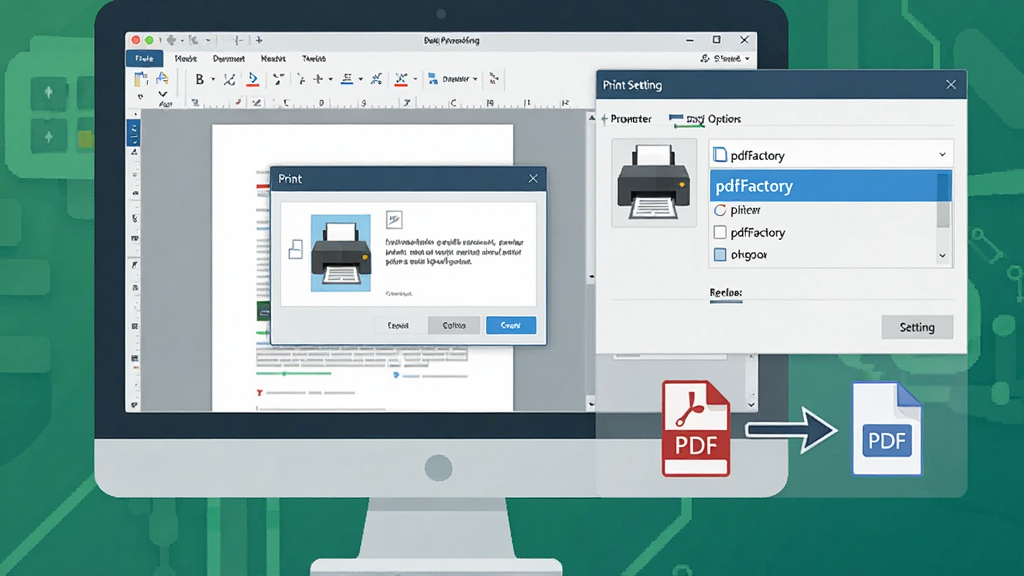Click the blue PDF file icon

[887, 428]
